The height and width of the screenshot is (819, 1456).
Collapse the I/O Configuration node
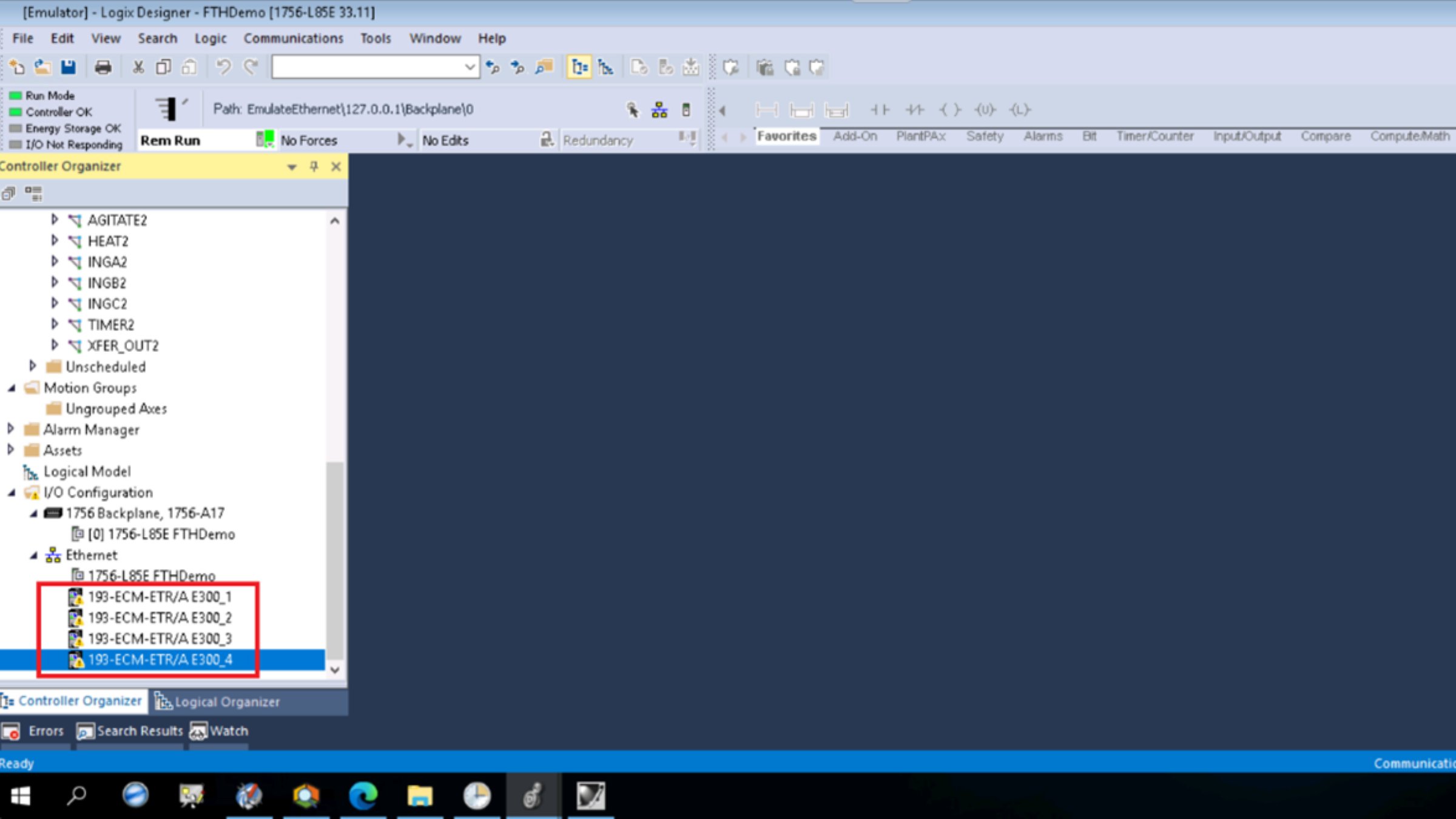[12, 493]
